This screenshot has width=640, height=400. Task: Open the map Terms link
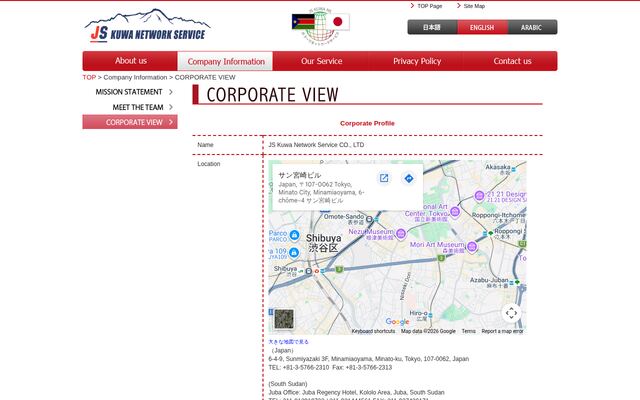[x=469, y=331]
